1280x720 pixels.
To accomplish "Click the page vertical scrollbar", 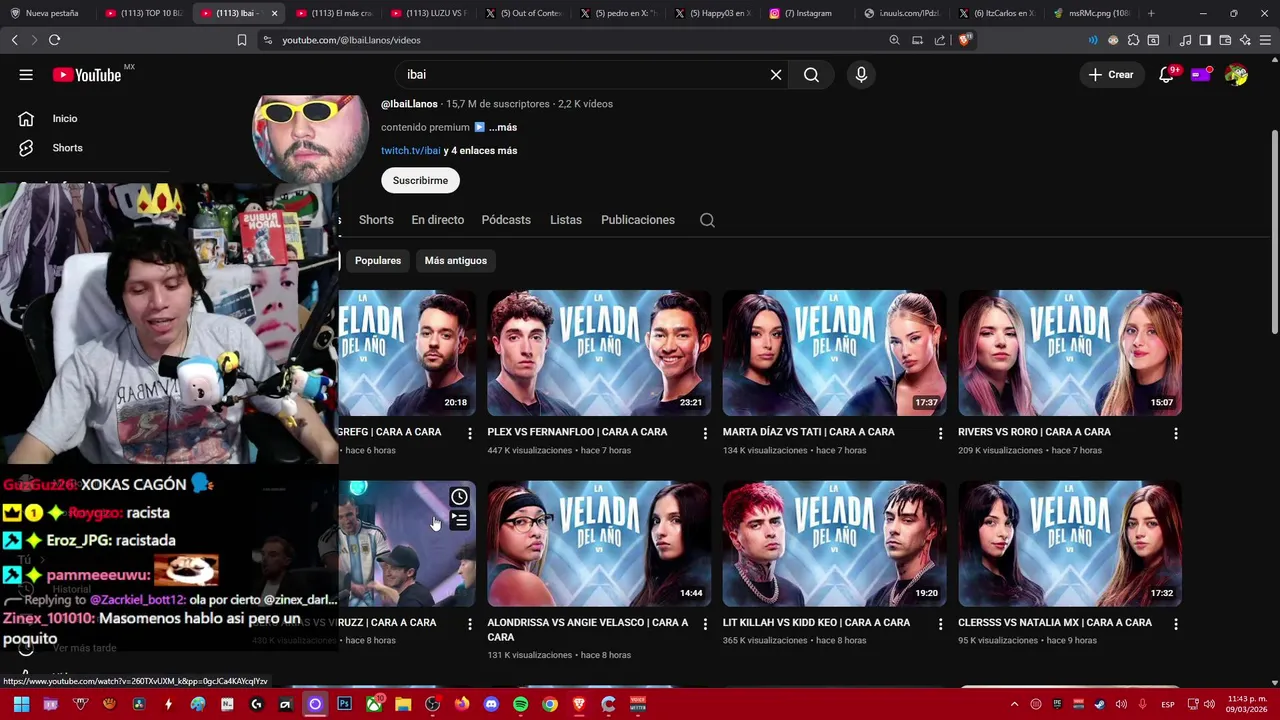I will [1274, 232].
